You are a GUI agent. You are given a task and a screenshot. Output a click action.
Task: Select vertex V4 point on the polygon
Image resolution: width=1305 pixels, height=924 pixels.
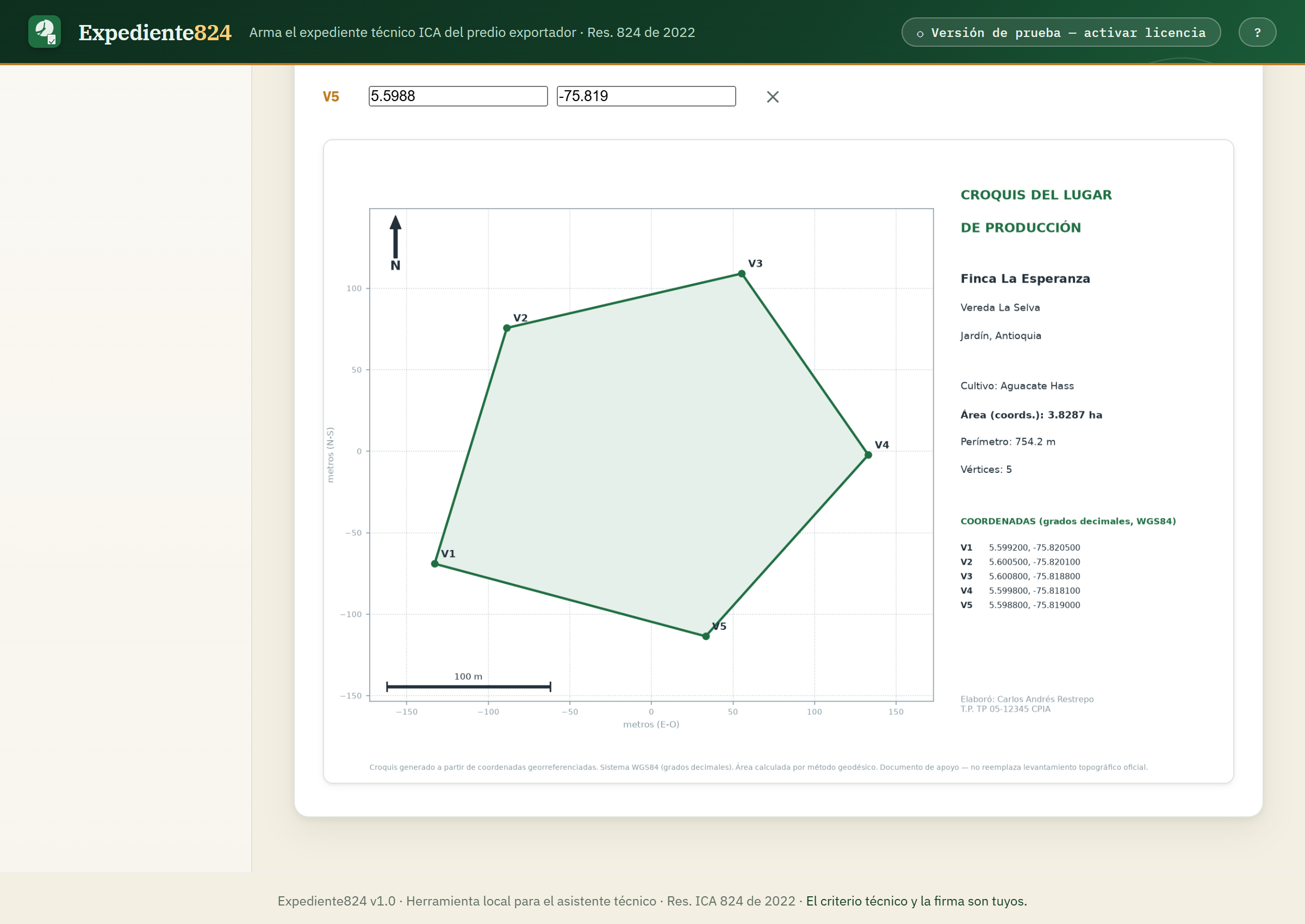tap(868, 454)
